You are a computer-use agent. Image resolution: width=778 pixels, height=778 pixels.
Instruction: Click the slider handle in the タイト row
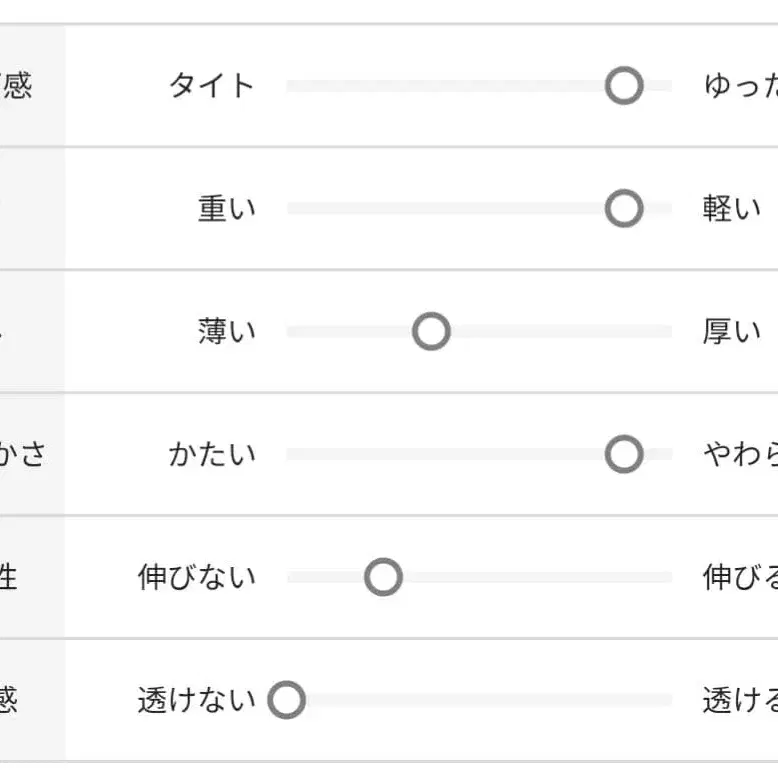tap(624, 86)
